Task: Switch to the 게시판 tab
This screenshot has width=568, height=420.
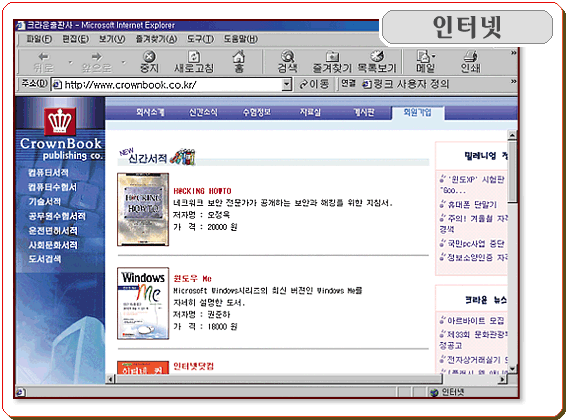Action: pyautogui.click(x=364, y=112)
